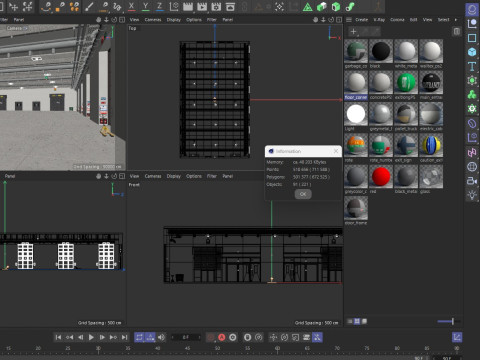Click the globe environment icon in right palette
This screenshot has height=360, width=480.
pos(472,167)
